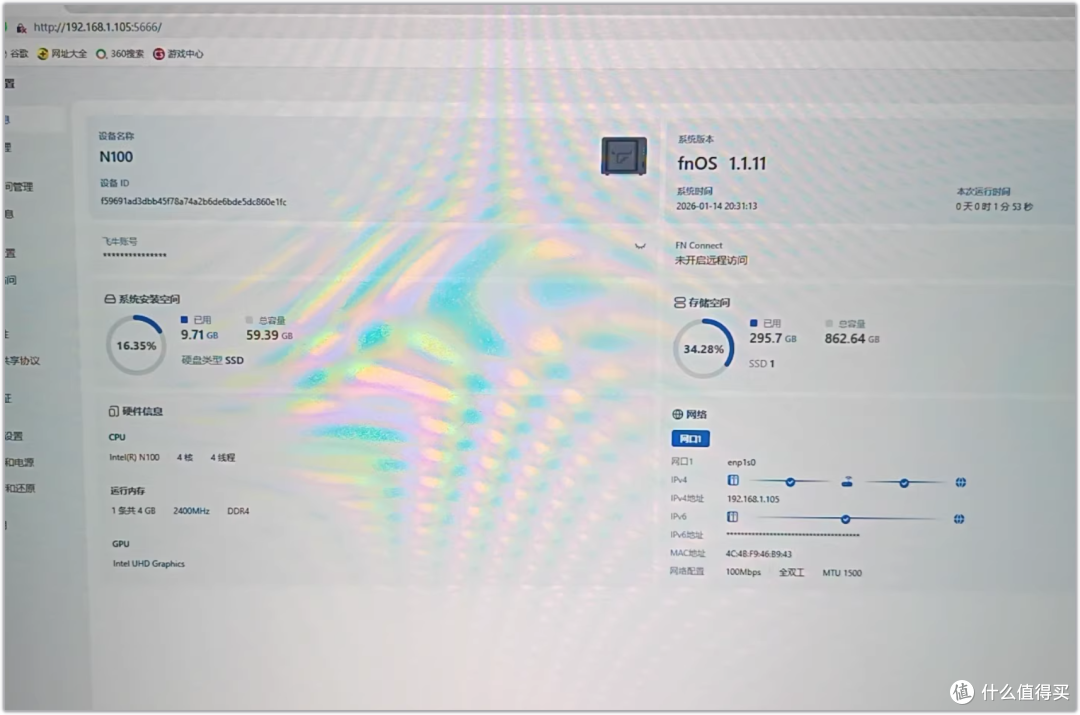Open the 网址大全 bookmark
The height and width of the screenshot is (715, 1080).
(62, 54)
